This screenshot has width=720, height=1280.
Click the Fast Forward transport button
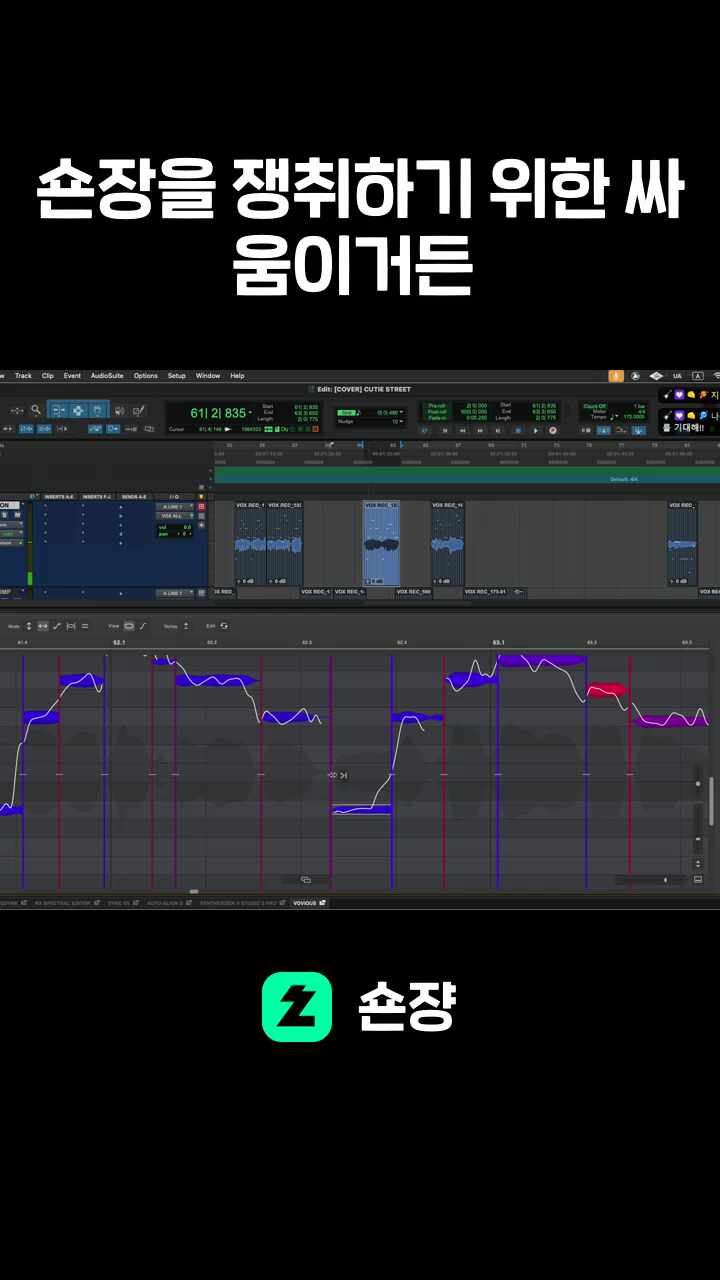pos(480,430)
